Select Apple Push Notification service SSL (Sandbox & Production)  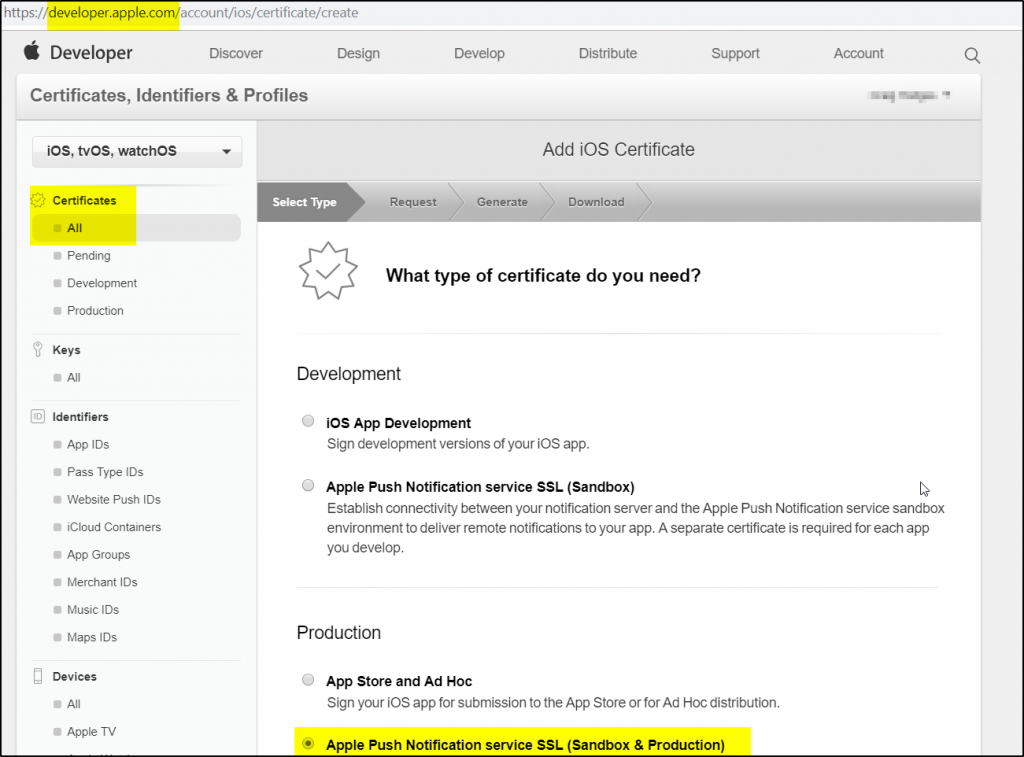[307, 743]
